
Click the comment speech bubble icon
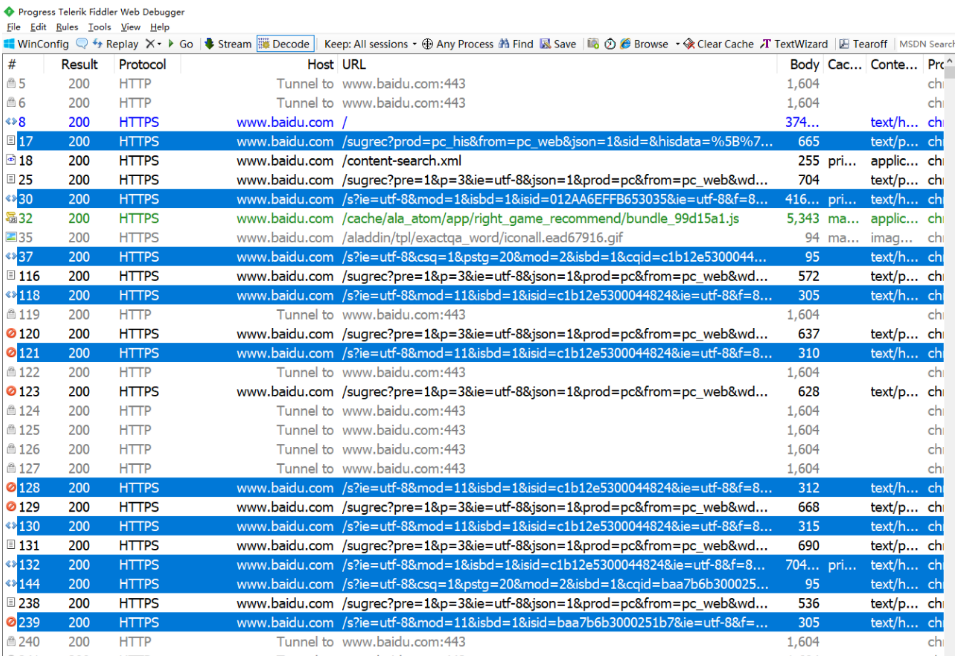[82, 44]
